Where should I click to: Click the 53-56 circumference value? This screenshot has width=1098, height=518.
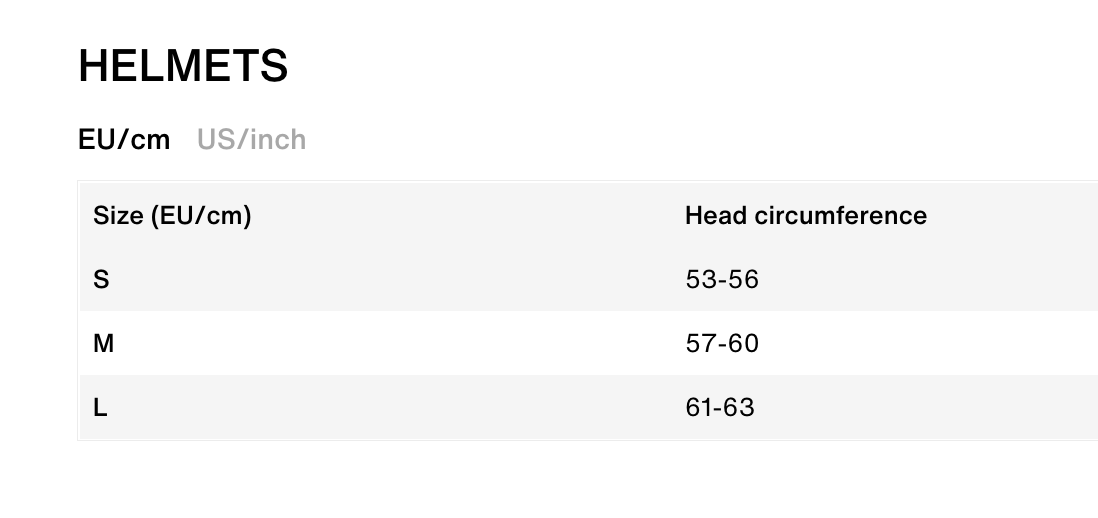(x=722, y=279)
